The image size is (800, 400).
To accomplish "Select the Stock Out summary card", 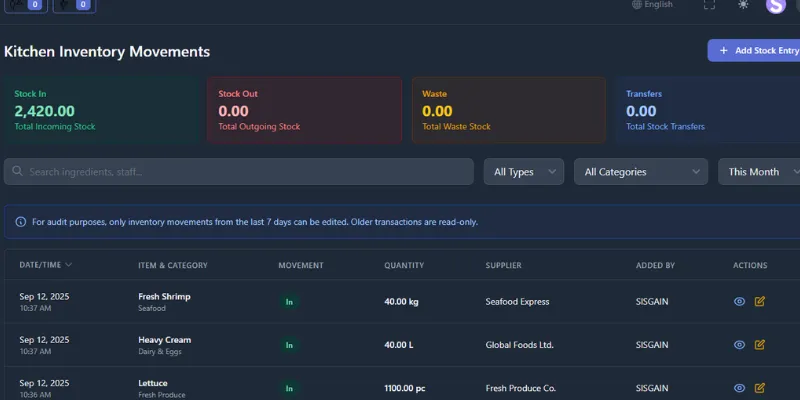I will click(x=305, y=110).
